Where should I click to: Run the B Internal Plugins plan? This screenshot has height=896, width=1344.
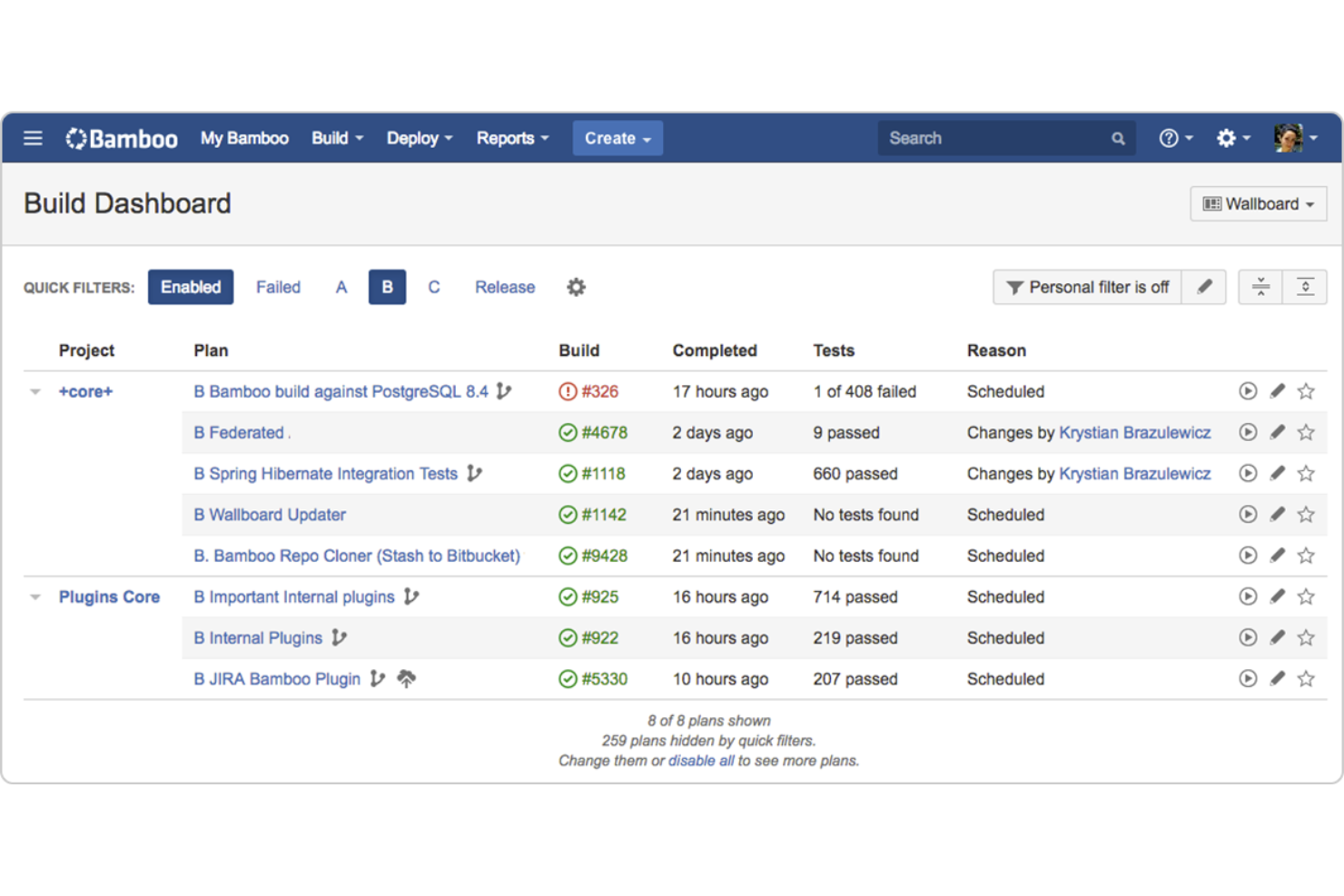(1248, 637)
